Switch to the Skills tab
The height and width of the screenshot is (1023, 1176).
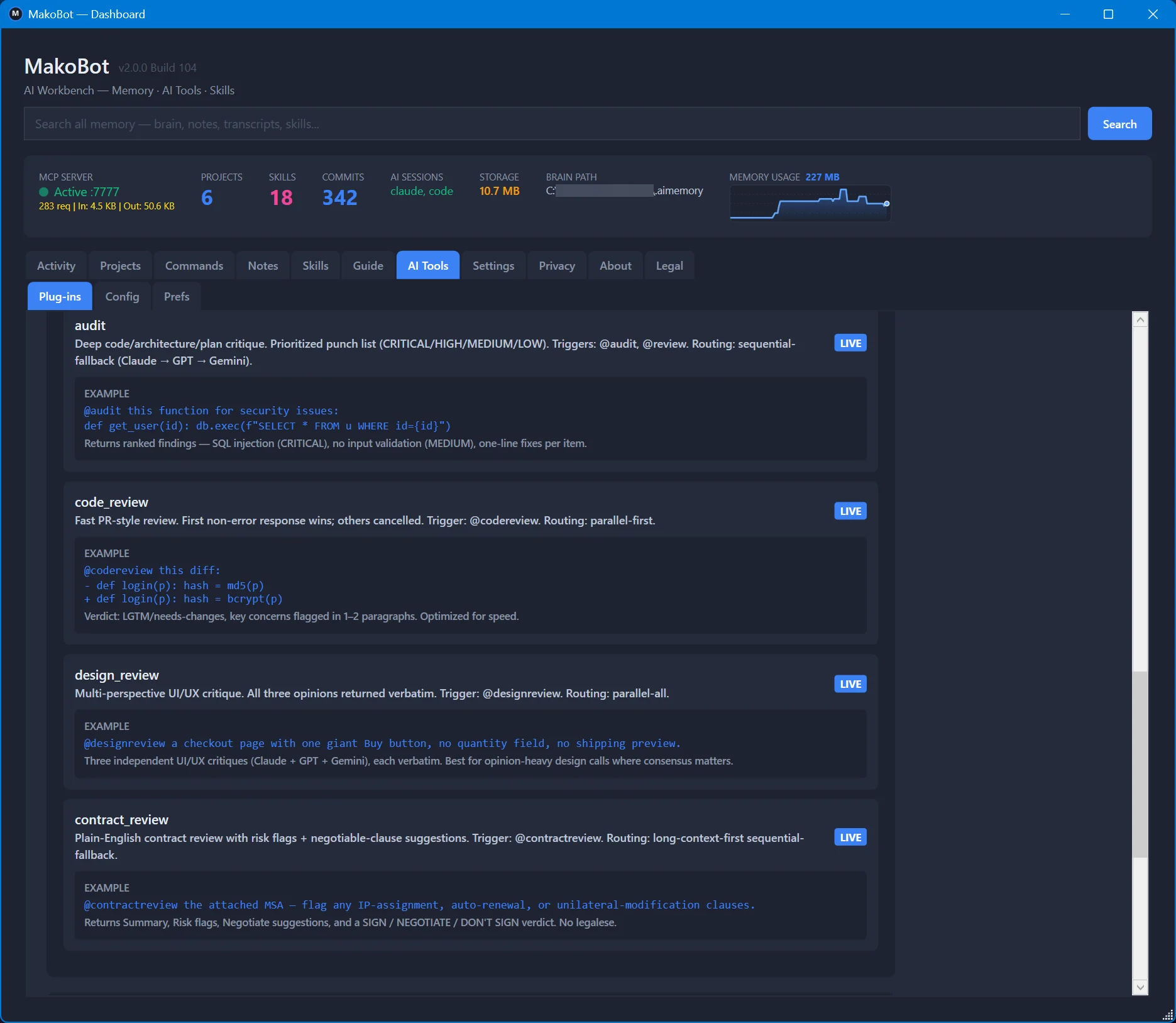[x=316, y=266]
